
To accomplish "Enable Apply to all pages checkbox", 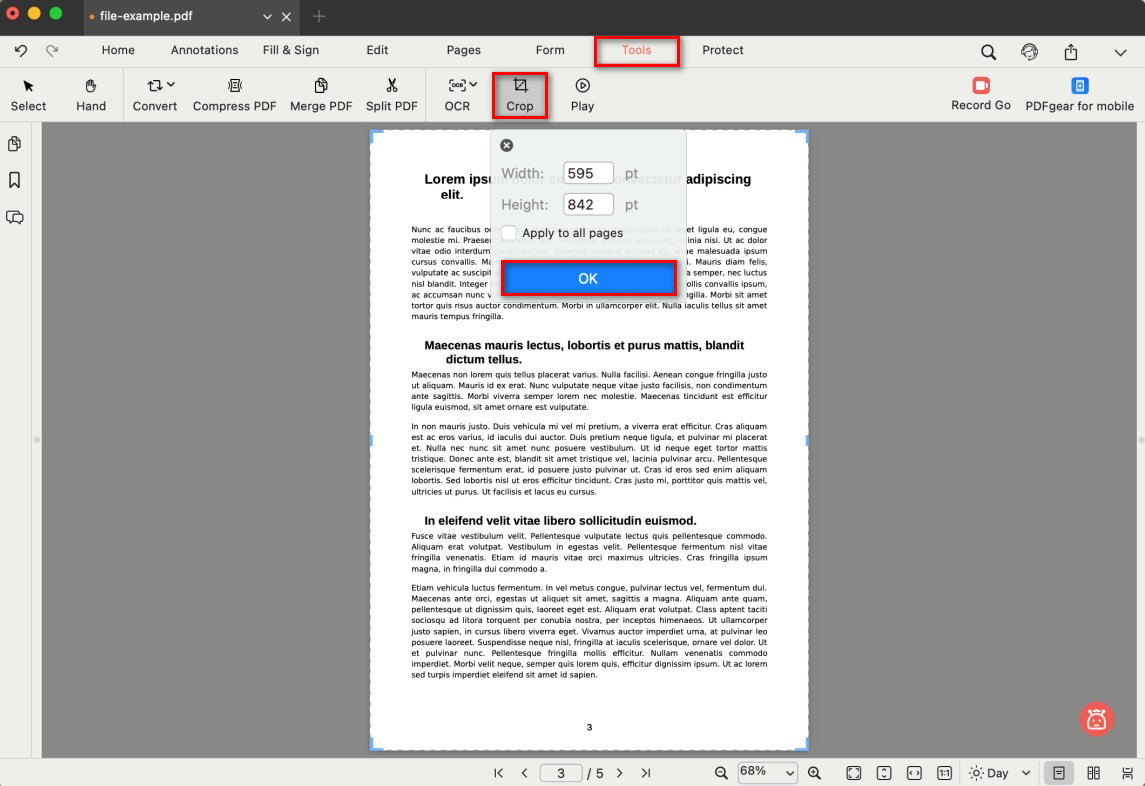I will pos(510,233).
